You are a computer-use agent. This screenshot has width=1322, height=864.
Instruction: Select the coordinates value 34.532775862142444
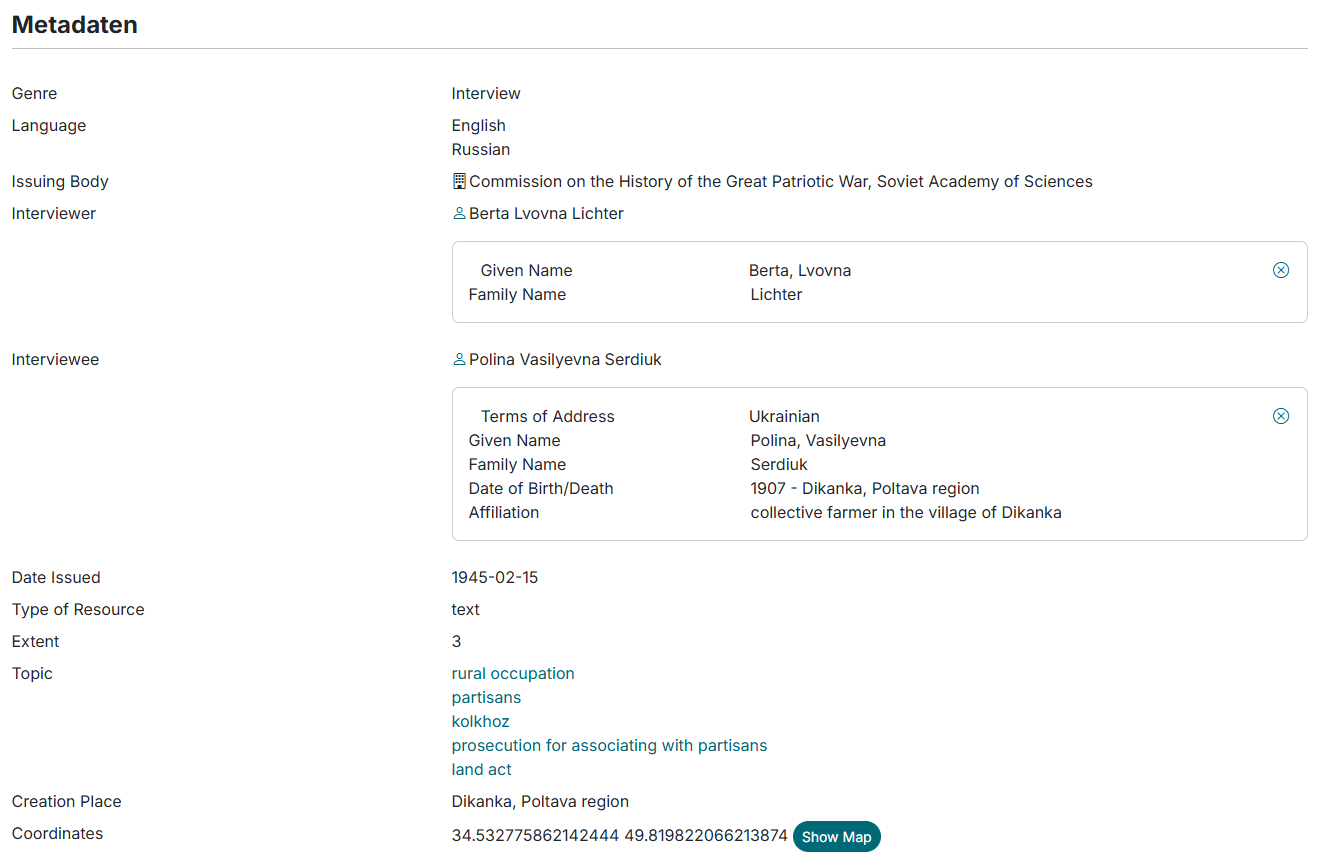(535, 835)
